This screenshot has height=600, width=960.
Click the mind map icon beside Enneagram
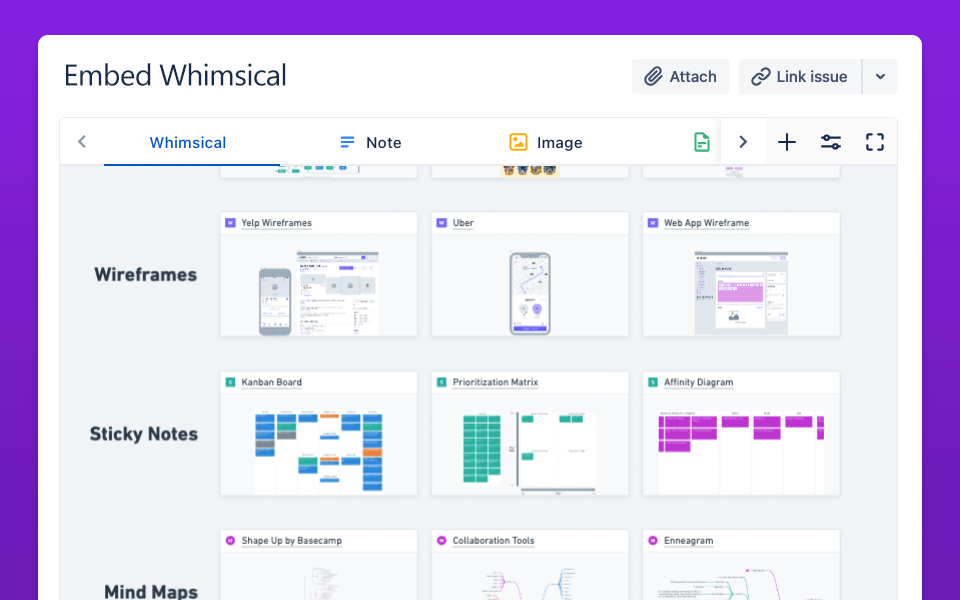point(653,541)
